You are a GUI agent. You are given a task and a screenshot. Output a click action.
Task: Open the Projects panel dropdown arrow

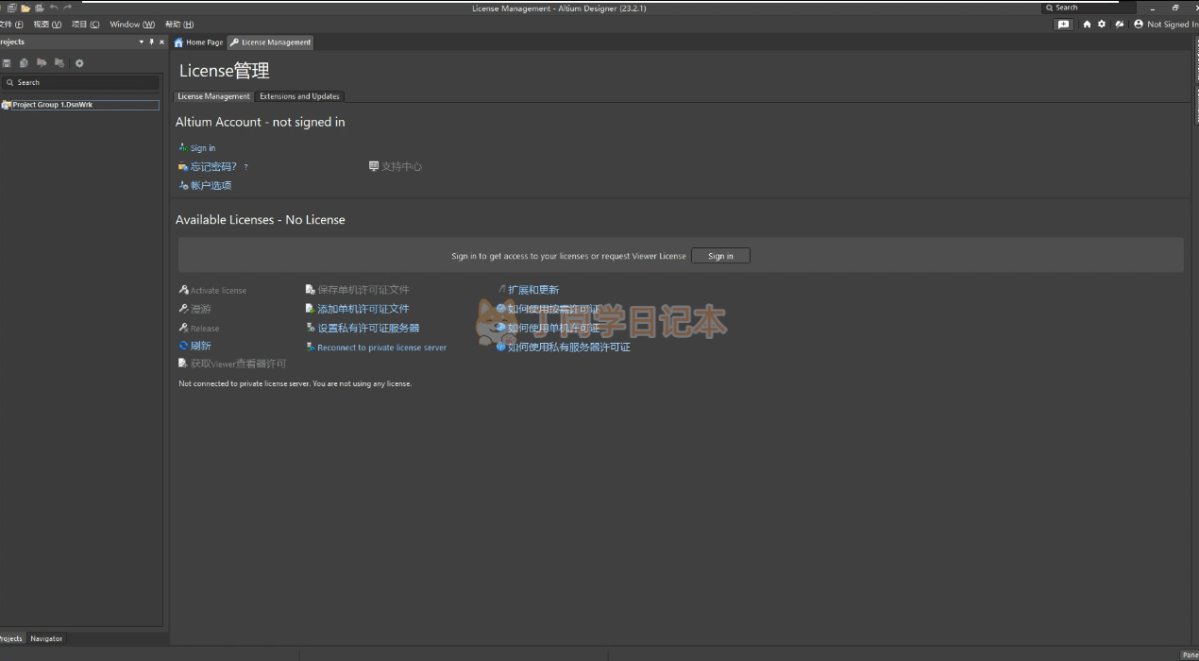click(141, 42)
